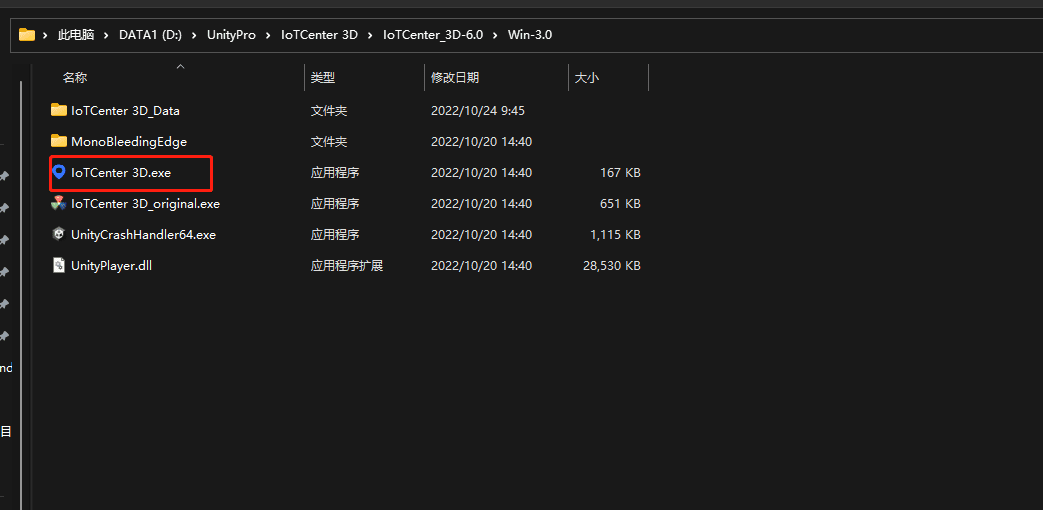Click the 1,115 KB size value
The width and height of the screenshot is (1043, 510).
[615, 235]
